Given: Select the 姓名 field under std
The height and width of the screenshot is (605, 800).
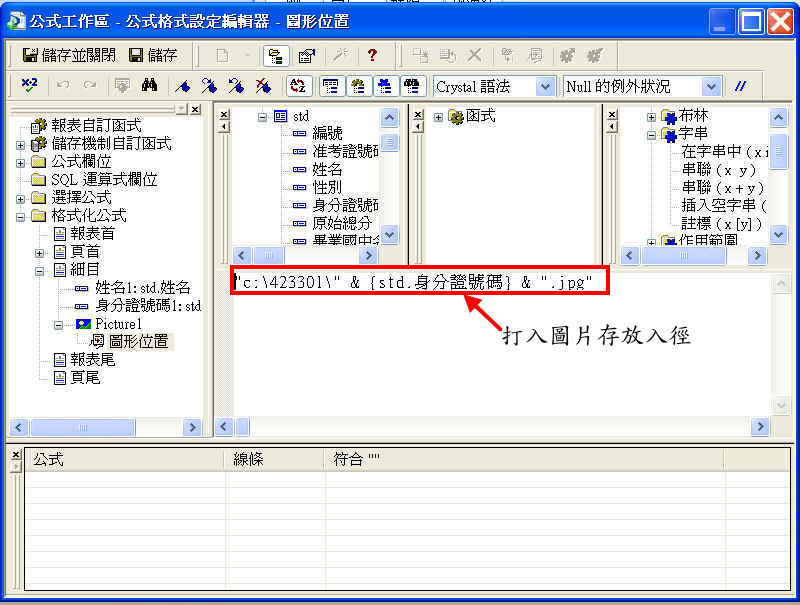Looking at the screenshot, I should (x=327, y=170).
